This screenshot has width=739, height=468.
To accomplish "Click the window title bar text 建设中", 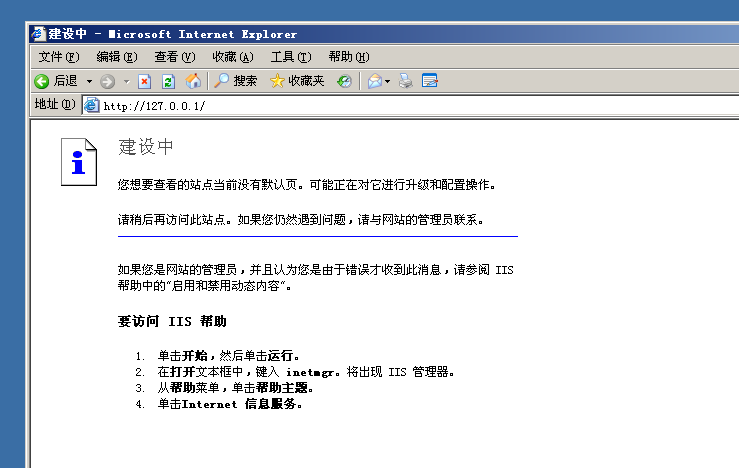I will [x=67, y=34].
